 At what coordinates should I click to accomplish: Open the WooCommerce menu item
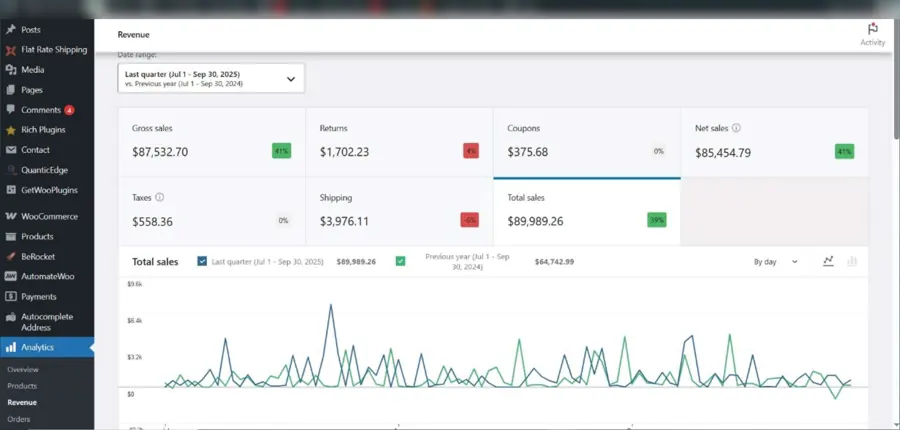click(47, 216)
